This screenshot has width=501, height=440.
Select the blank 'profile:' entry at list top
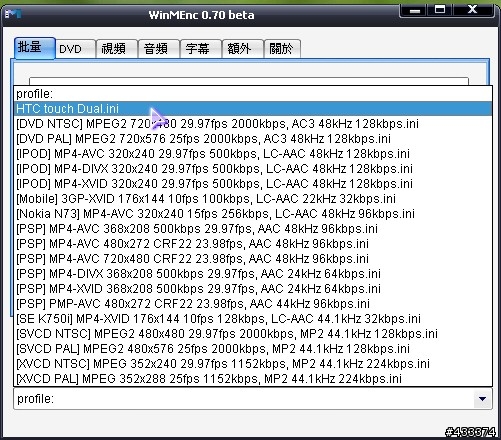point(253,94)
